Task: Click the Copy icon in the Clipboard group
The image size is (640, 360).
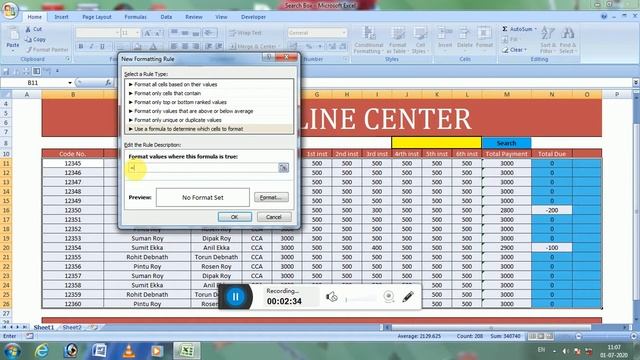Action: [28, 40]
